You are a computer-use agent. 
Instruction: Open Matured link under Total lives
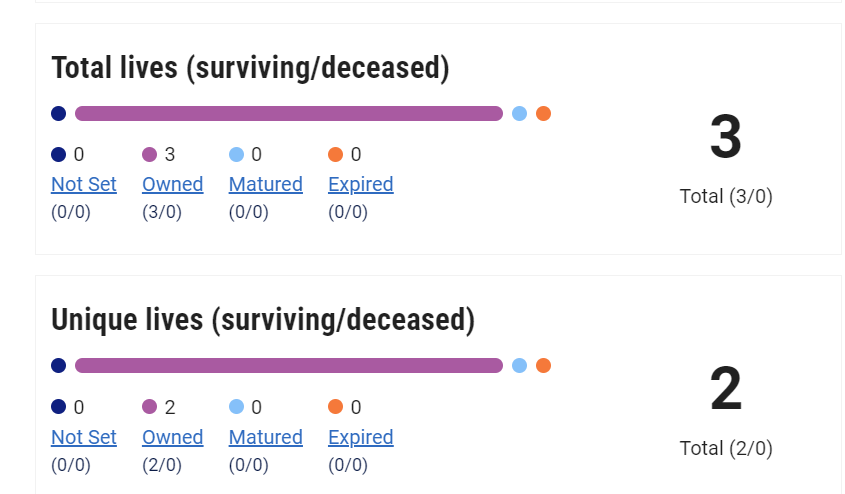tap(265, 184)
